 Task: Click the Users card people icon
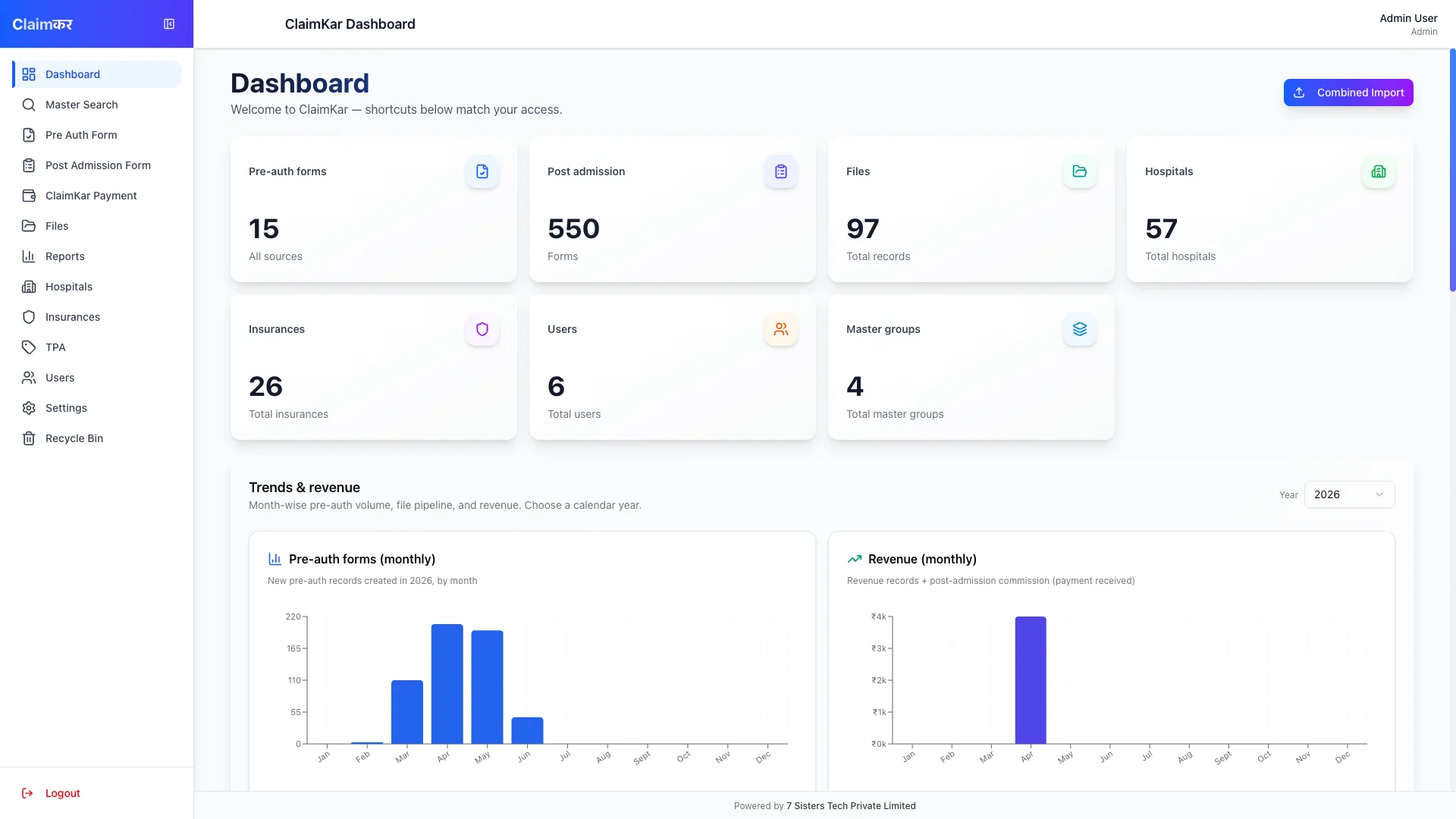pos(781,329)
